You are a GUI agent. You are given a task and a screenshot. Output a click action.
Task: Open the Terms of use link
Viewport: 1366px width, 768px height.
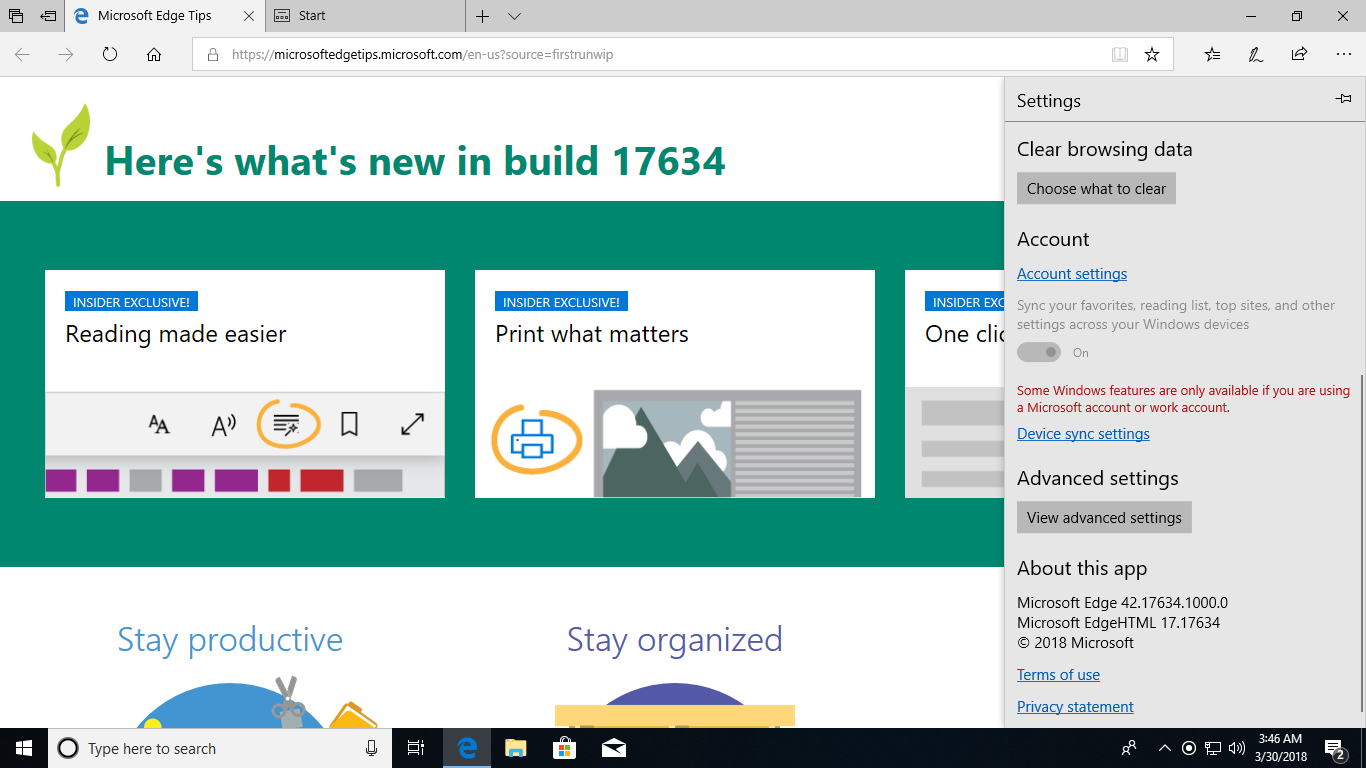pos(1058,675)
